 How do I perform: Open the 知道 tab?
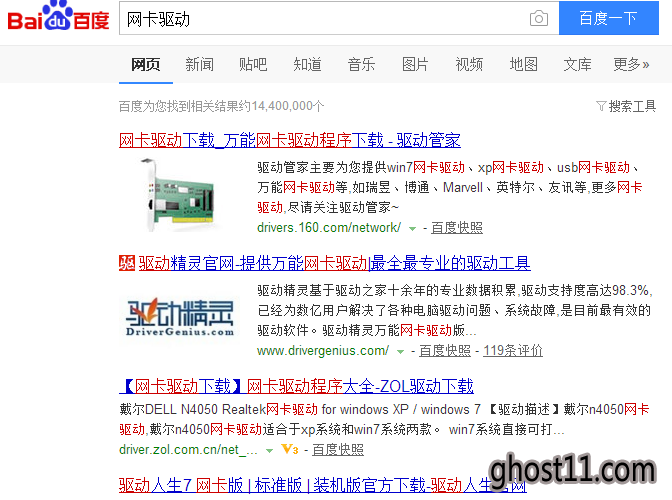point(307,64)
